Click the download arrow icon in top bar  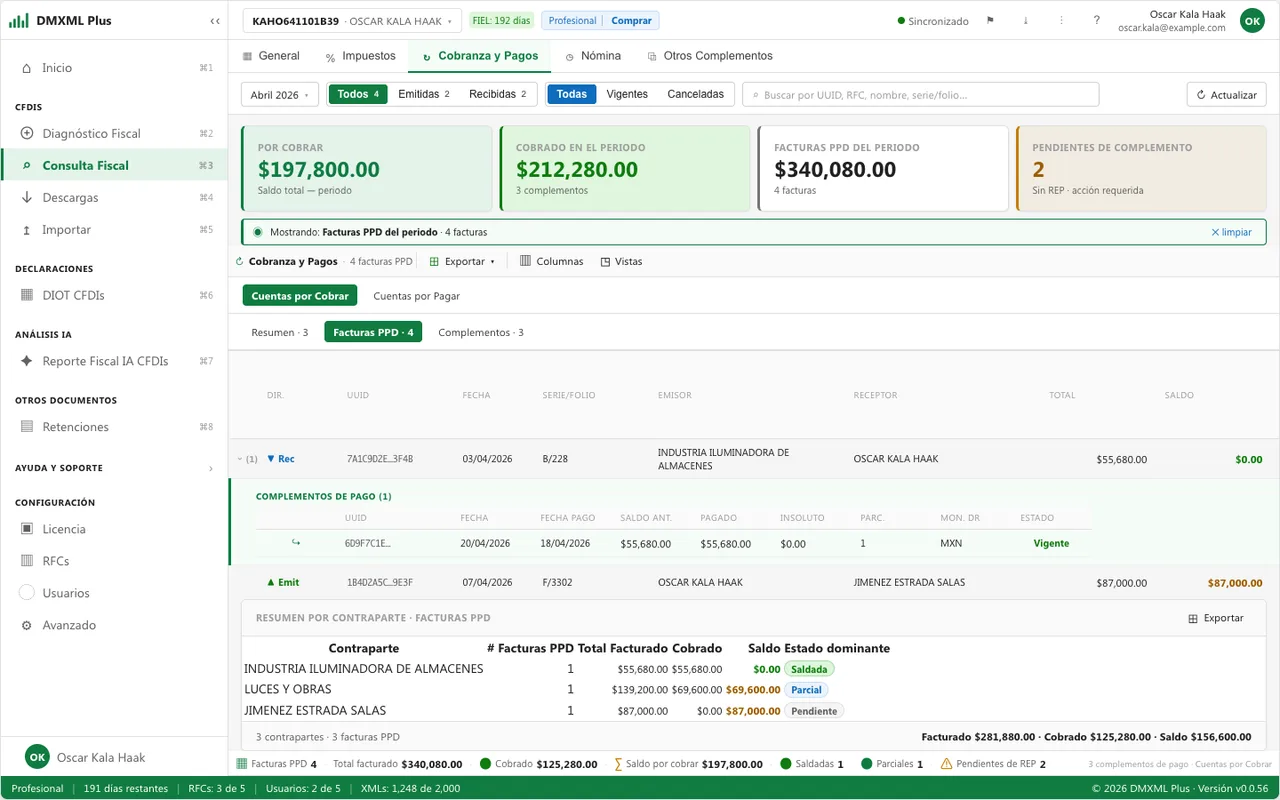1025,20
